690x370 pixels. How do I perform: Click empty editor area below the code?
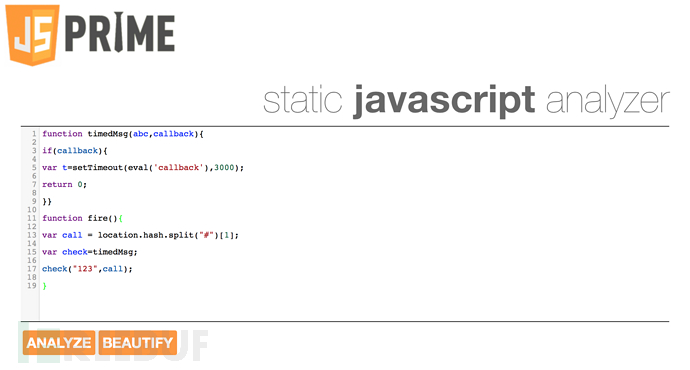[x=352, y=306]
